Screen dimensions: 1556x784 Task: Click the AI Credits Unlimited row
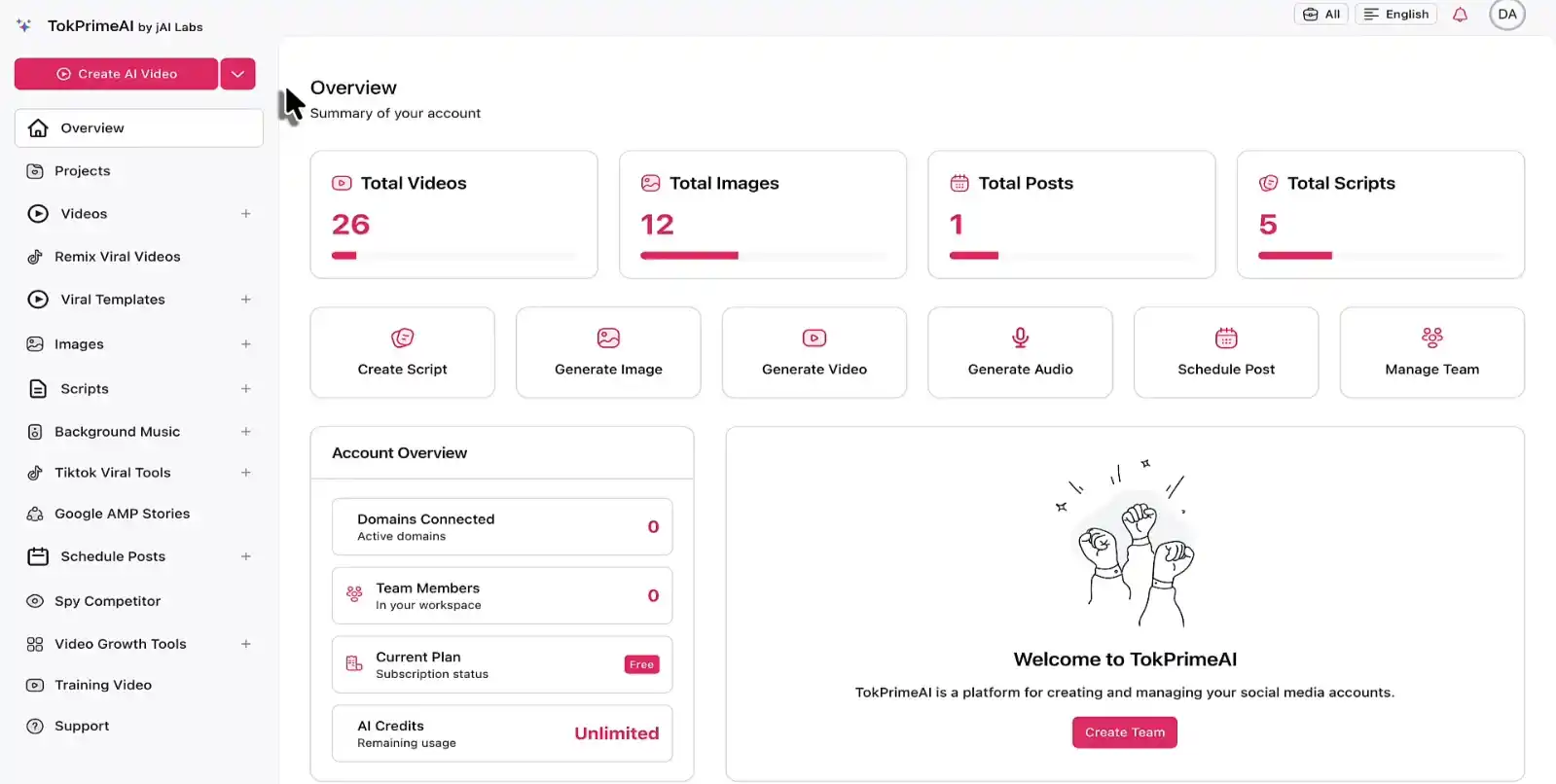click(502, 733)
